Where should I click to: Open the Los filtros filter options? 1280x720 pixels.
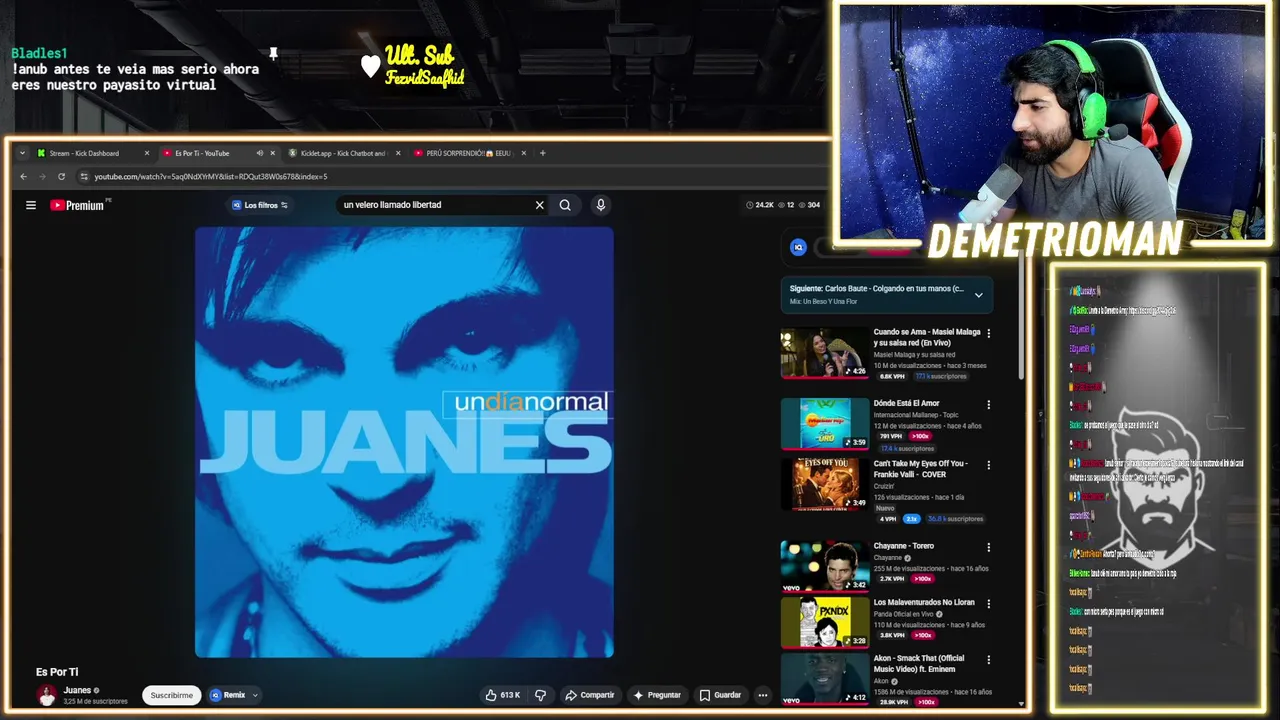click(x=260, y=205)
